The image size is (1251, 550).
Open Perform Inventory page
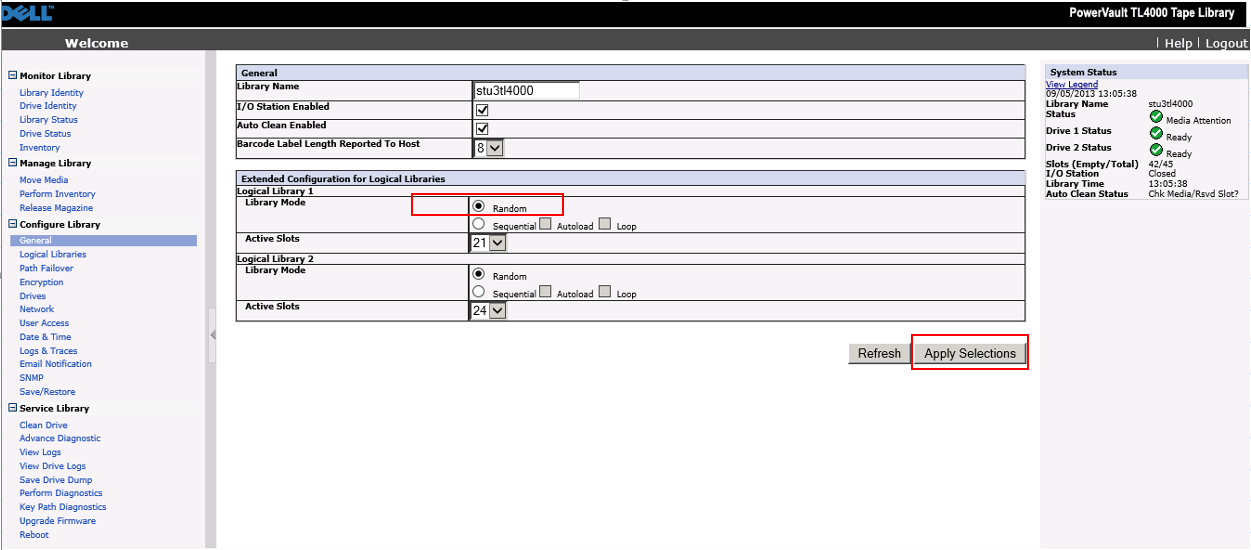tap(58, 194)
